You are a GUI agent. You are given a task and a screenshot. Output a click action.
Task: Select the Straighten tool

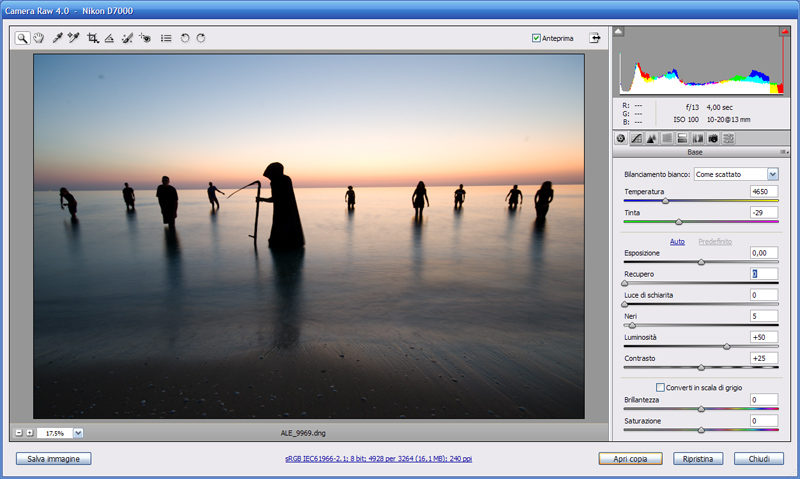click(109, 38)
